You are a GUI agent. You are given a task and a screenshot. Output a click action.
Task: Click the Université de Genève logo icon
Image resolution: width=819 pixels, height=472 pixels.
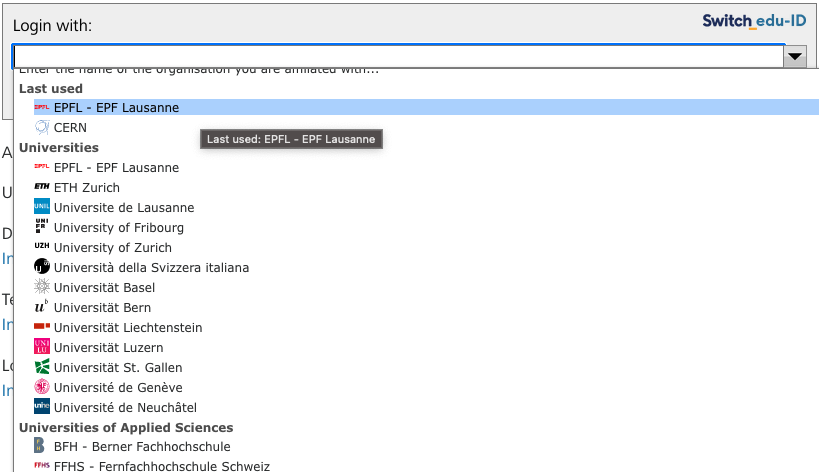(x=42, y=388)
